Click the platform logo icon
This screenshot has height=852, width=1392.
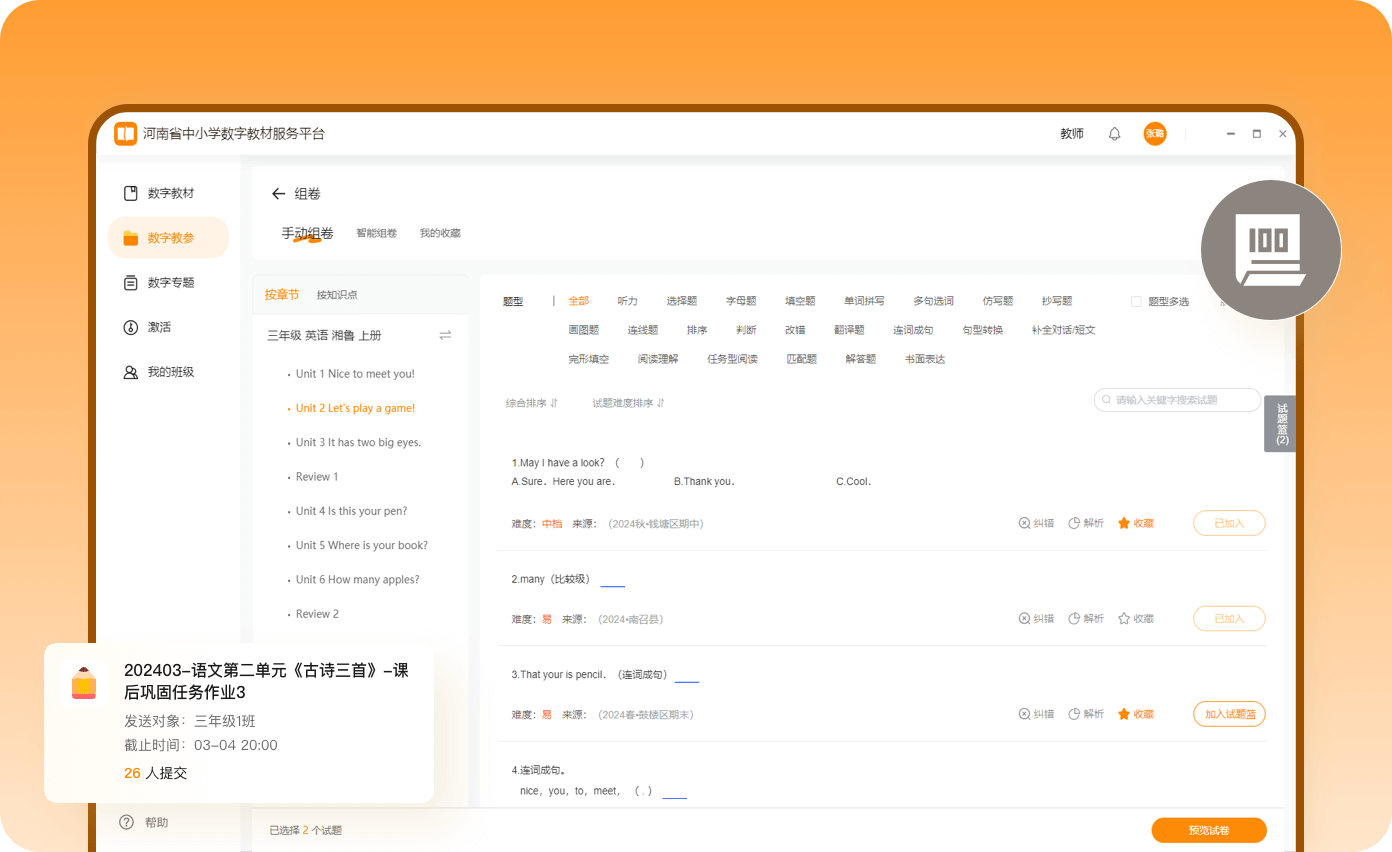125,133
